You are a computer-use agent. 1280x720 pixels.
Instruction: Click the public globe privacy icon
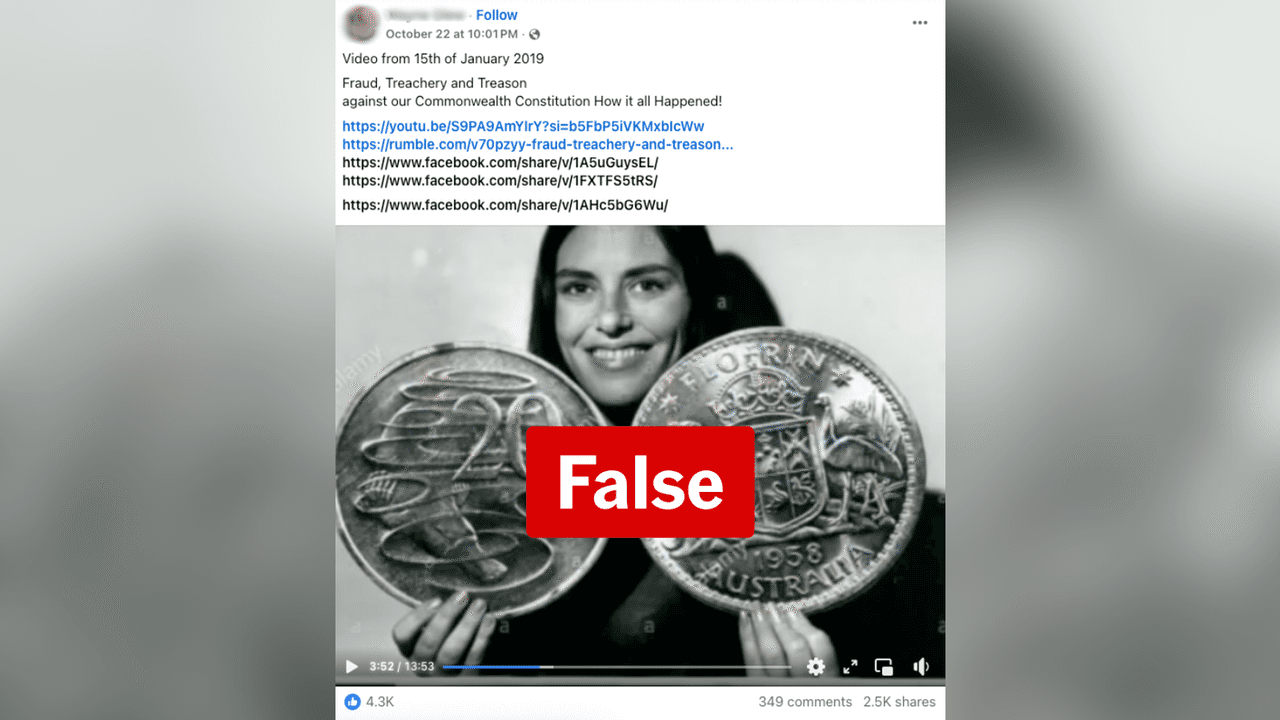(534, 34)
